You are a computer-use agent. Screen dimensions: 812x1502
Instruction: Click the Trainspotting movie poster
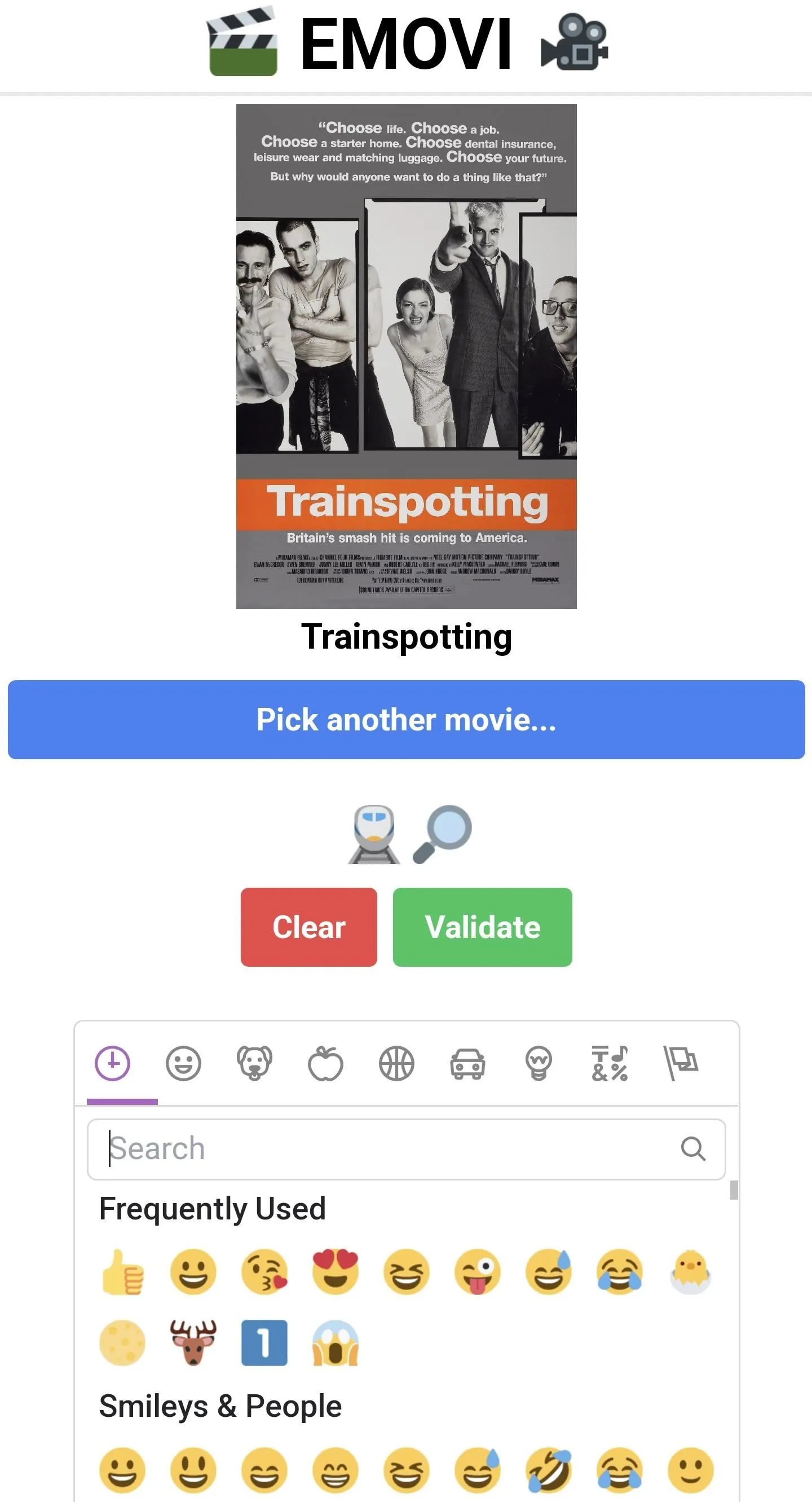pyautogui.click(x=407, y=356)
